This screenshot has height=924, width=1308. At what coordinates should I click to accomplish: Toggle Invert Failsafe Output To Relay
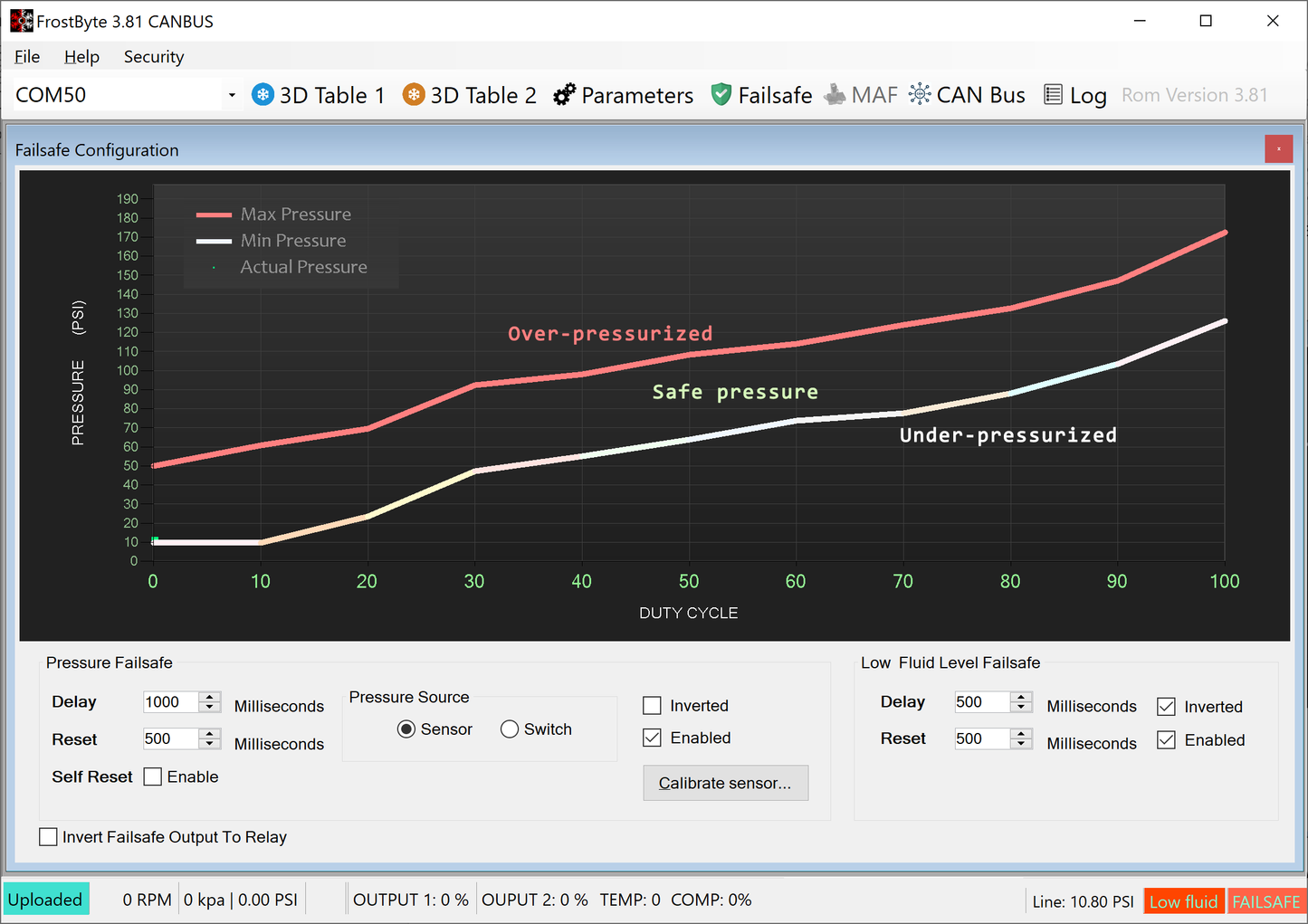(x=49, y=837)
